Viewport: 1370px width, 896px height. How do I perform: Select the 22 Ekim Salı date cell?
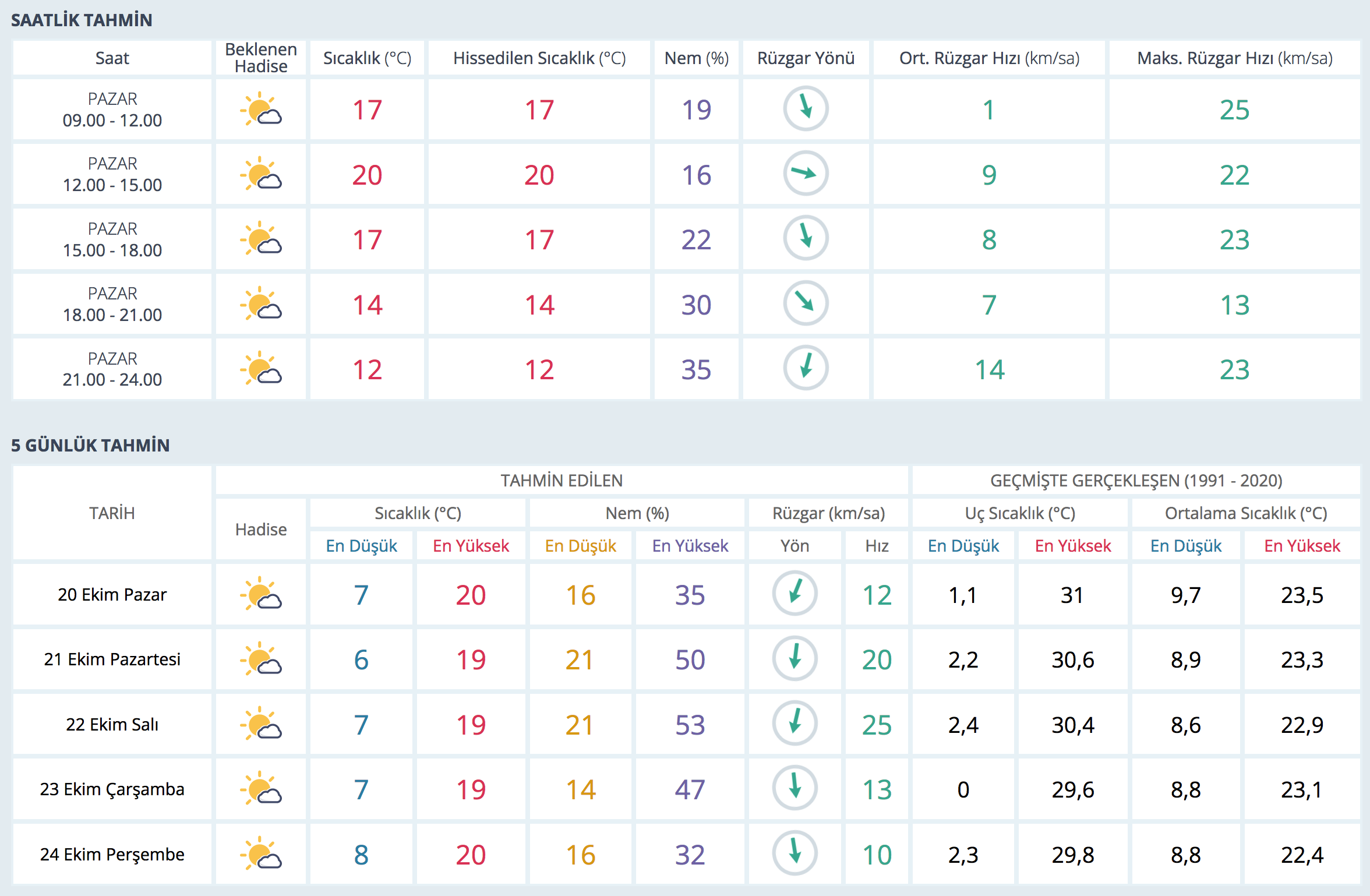click(112, 724)
